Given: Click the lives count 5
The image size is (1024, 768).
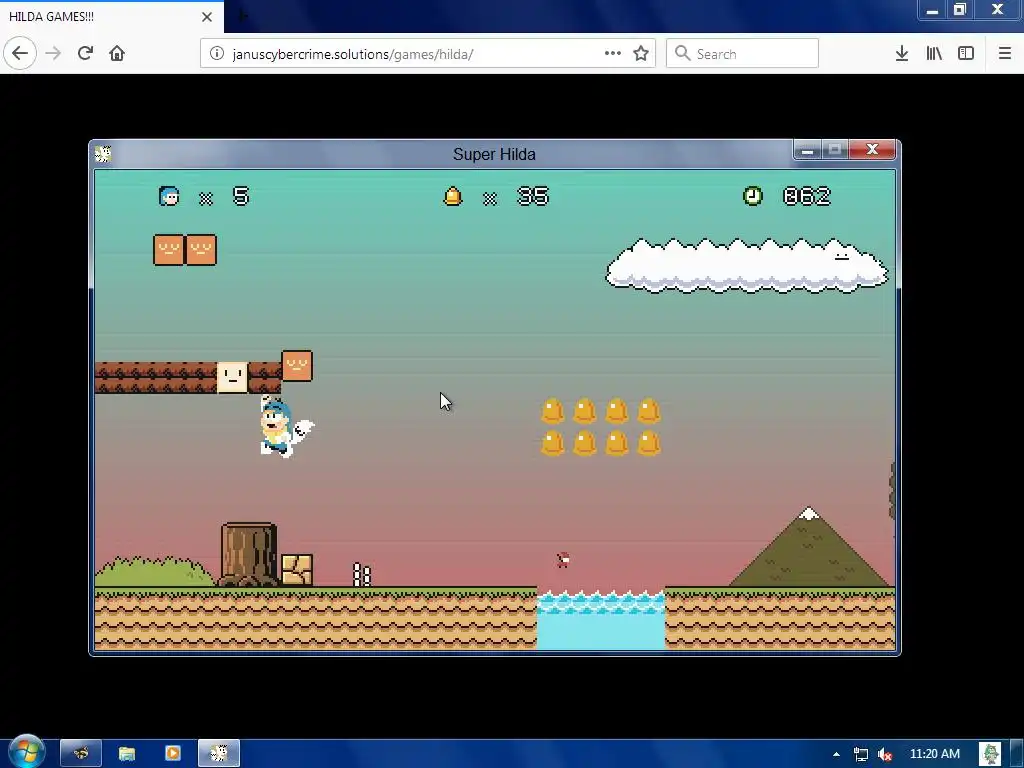Looking at the screenshot, I should [x=241, y=196].
